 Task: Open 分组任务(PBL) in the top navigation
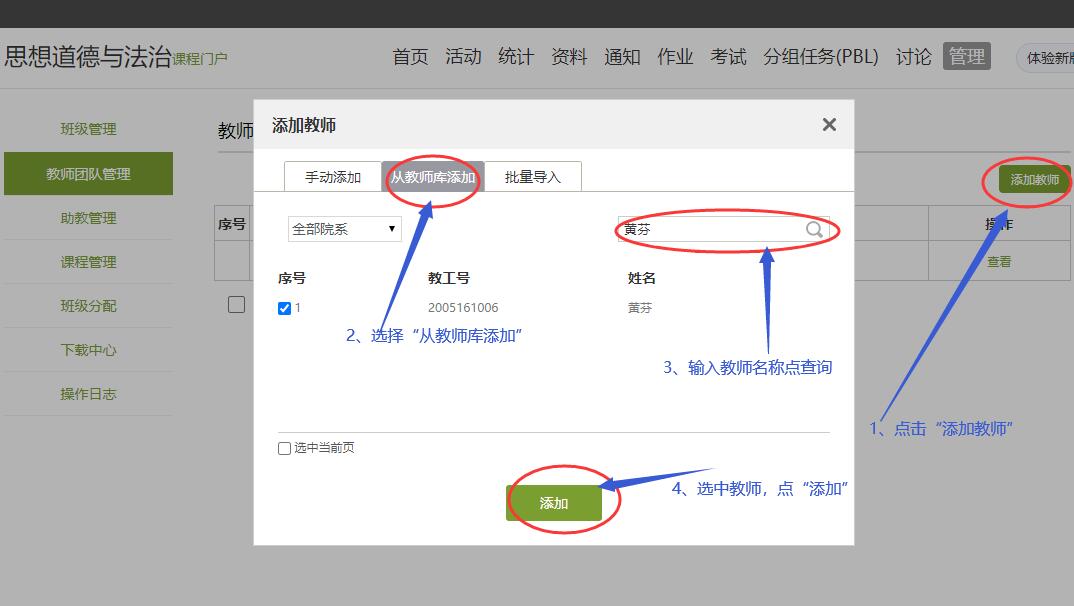[x=820, y=57]
